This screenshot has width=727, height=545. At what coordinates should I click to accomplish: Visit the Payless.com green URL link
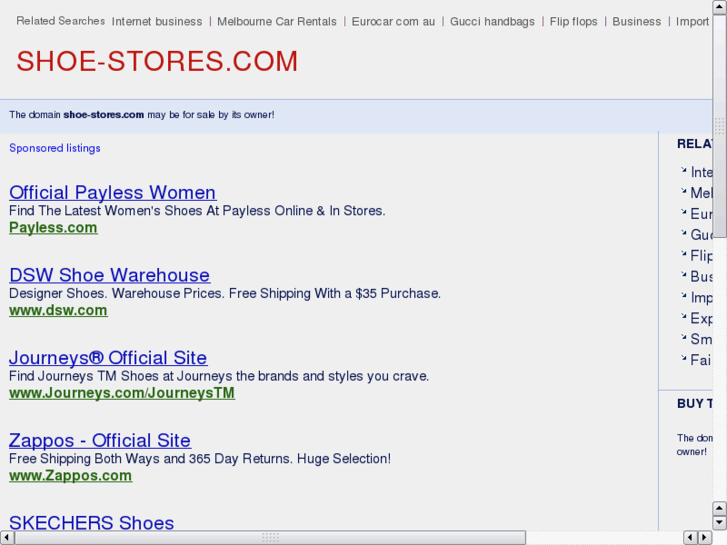[x=53, y=228]
